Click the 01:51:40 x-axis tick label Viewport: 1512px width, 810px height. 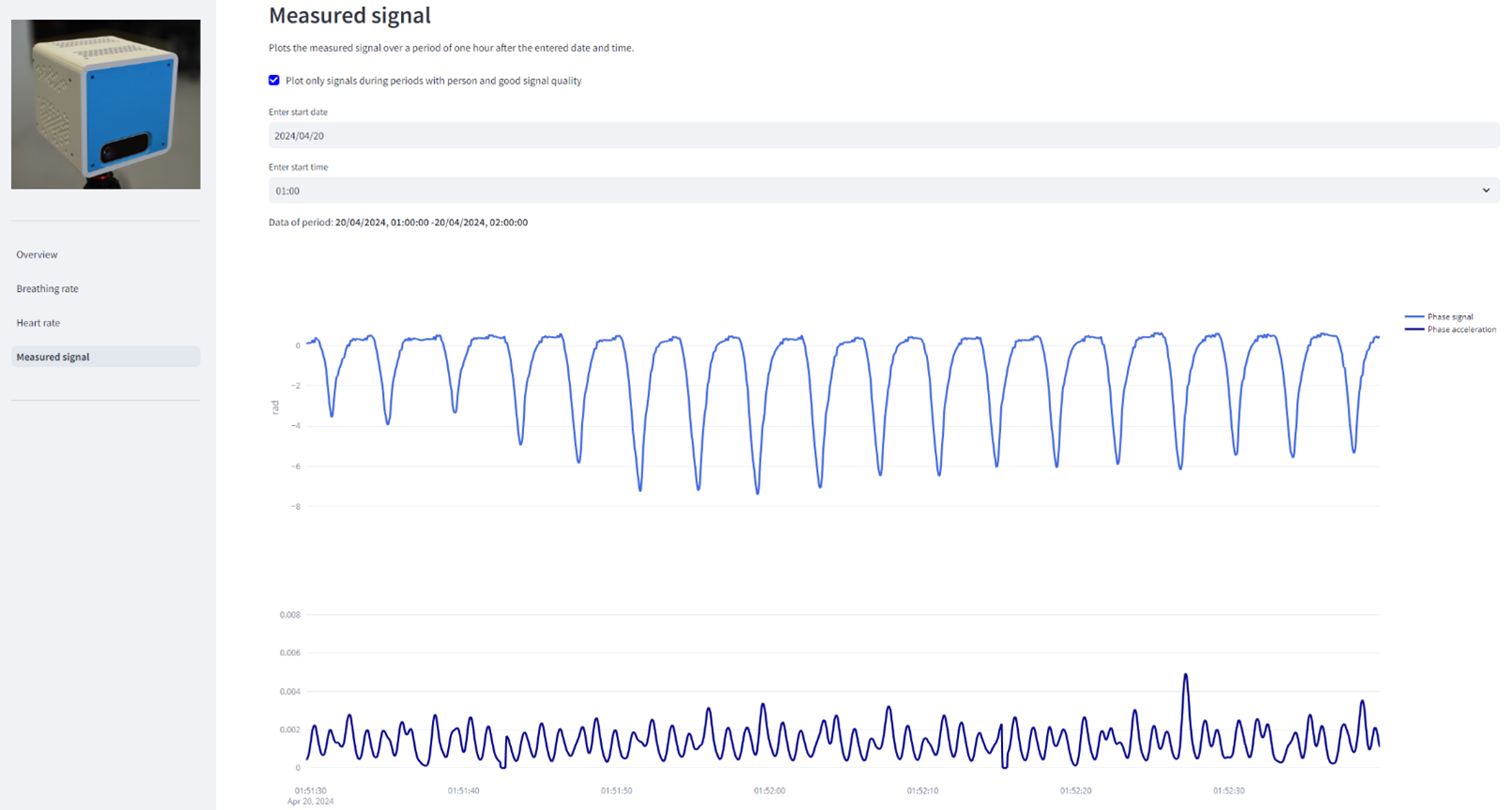463,790
